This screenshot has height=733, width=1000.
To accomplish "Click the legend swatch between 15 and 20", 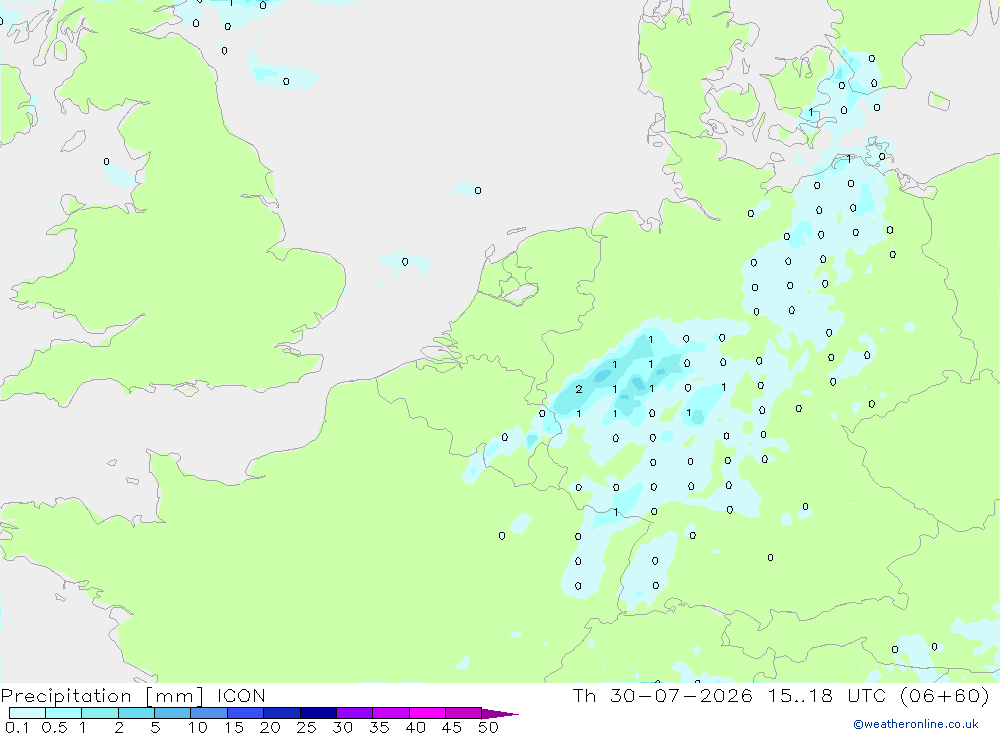I will pos(246,713).
